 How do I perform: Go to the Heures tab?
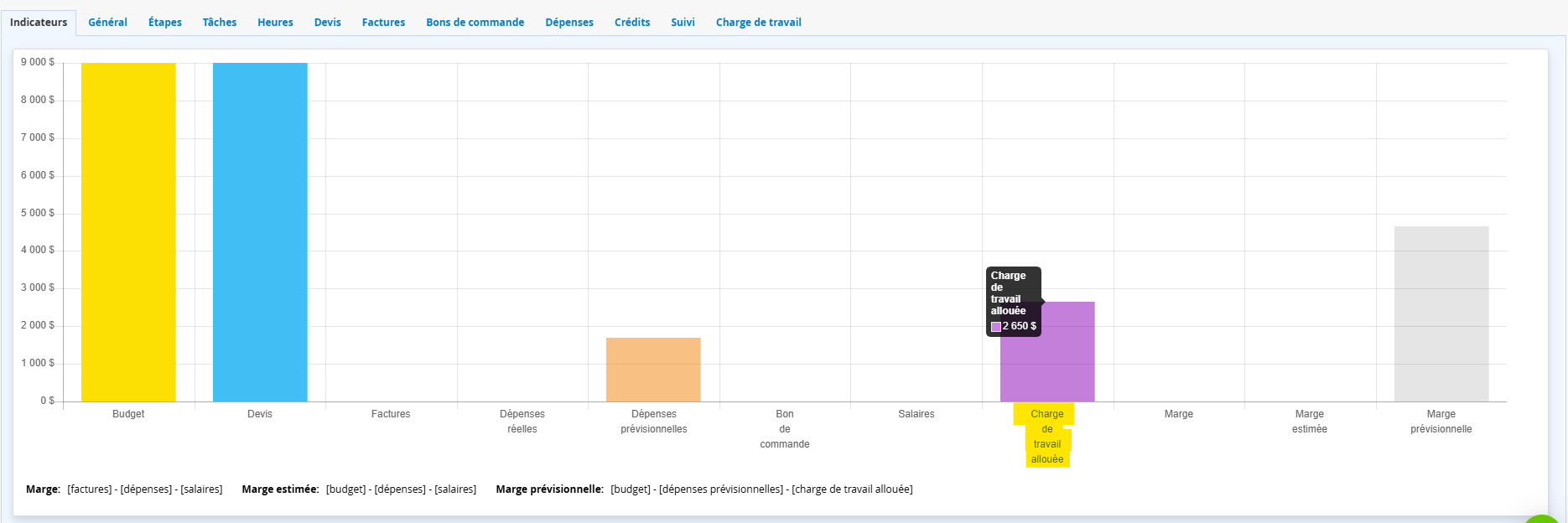pos(275,23)
